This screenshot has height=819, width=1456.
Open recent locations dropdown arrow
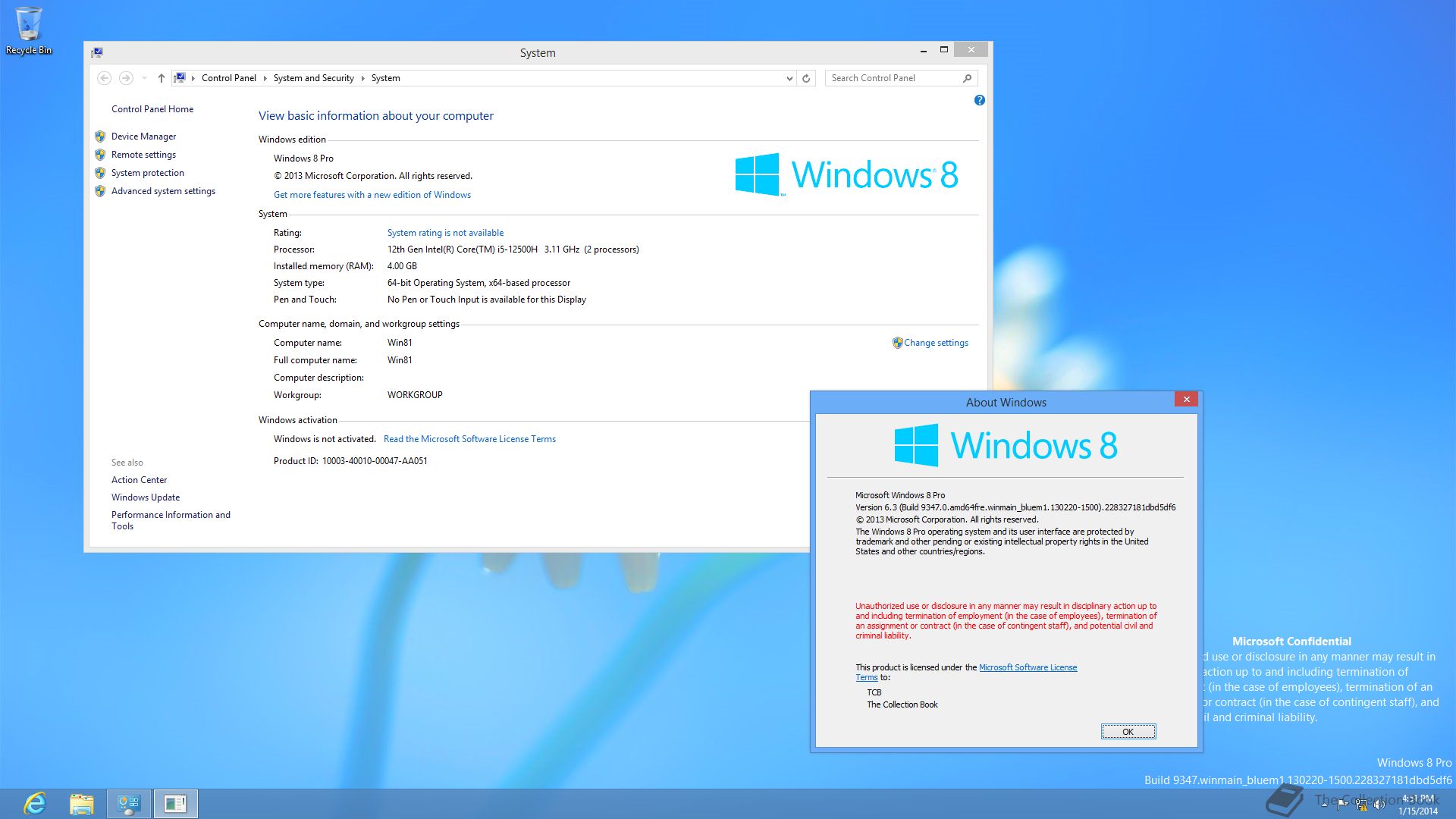point(144,78)
